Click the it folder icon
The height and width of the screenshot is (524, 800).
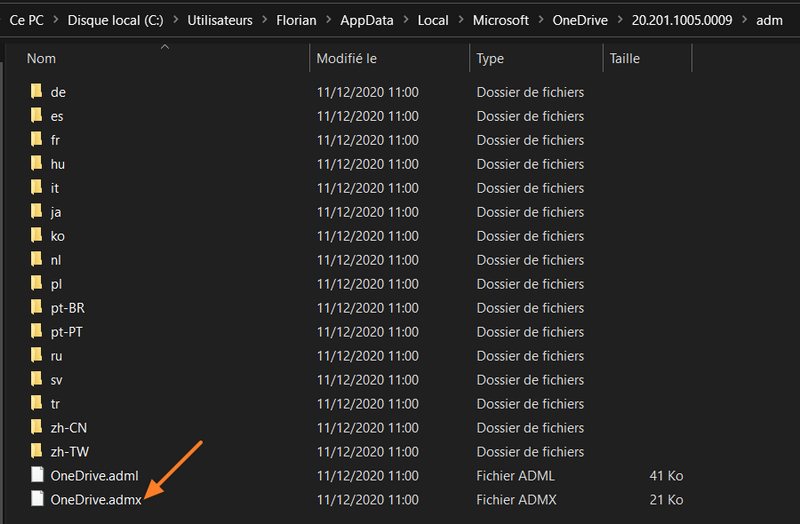[36, 187]
